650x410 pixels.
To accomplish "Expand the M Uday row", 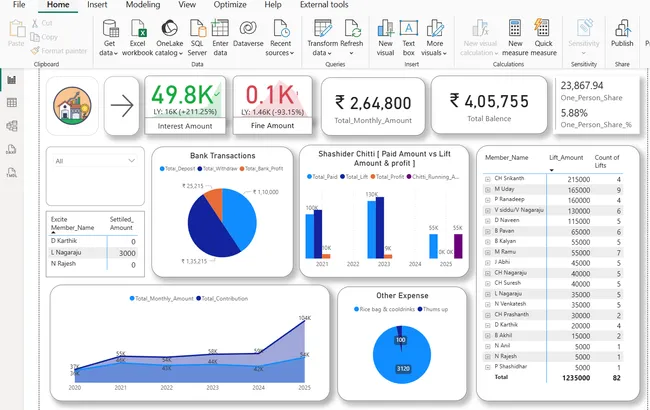I will click(x=488, y=189).
